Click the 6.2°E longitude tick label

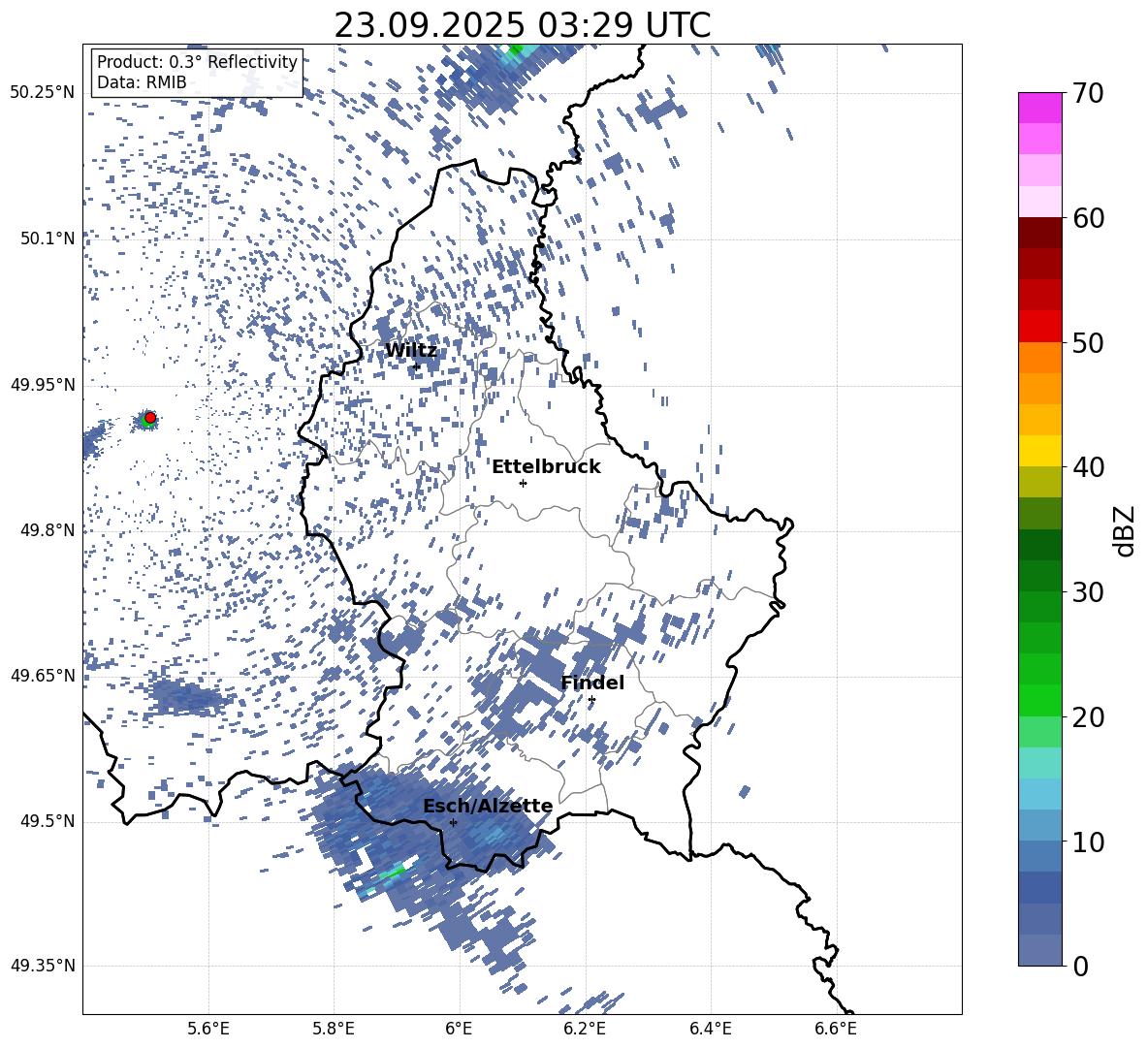[x=585, y=1029]
